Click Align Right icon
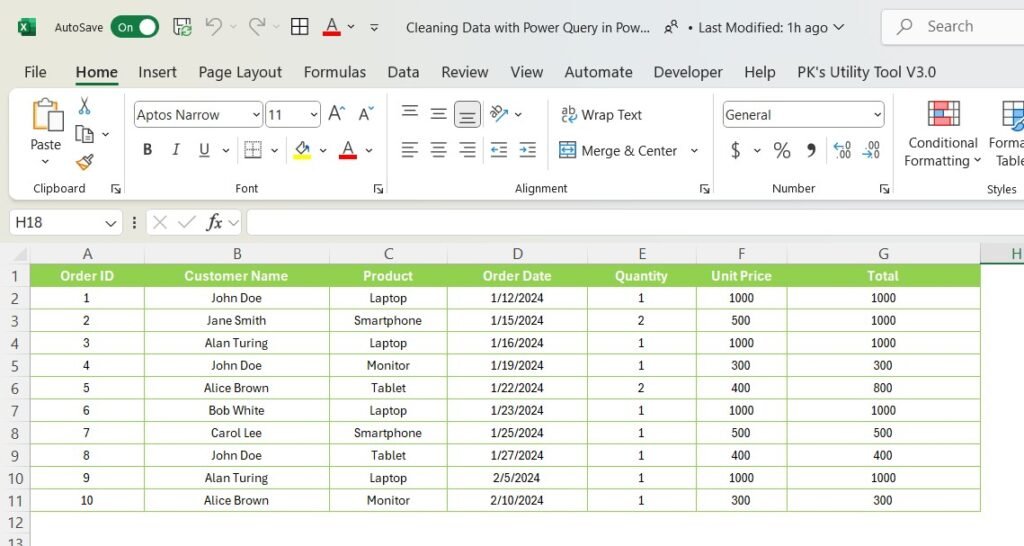1024x546 pixels. [x=467, y=150]
